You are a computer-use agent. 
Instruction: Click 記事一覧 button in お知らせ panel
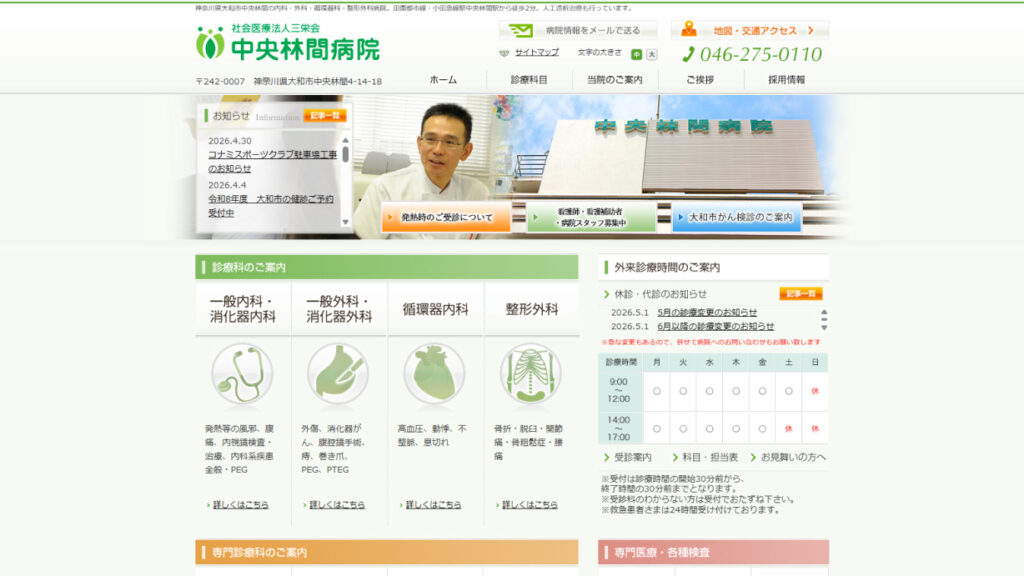[x=325, y=116]
